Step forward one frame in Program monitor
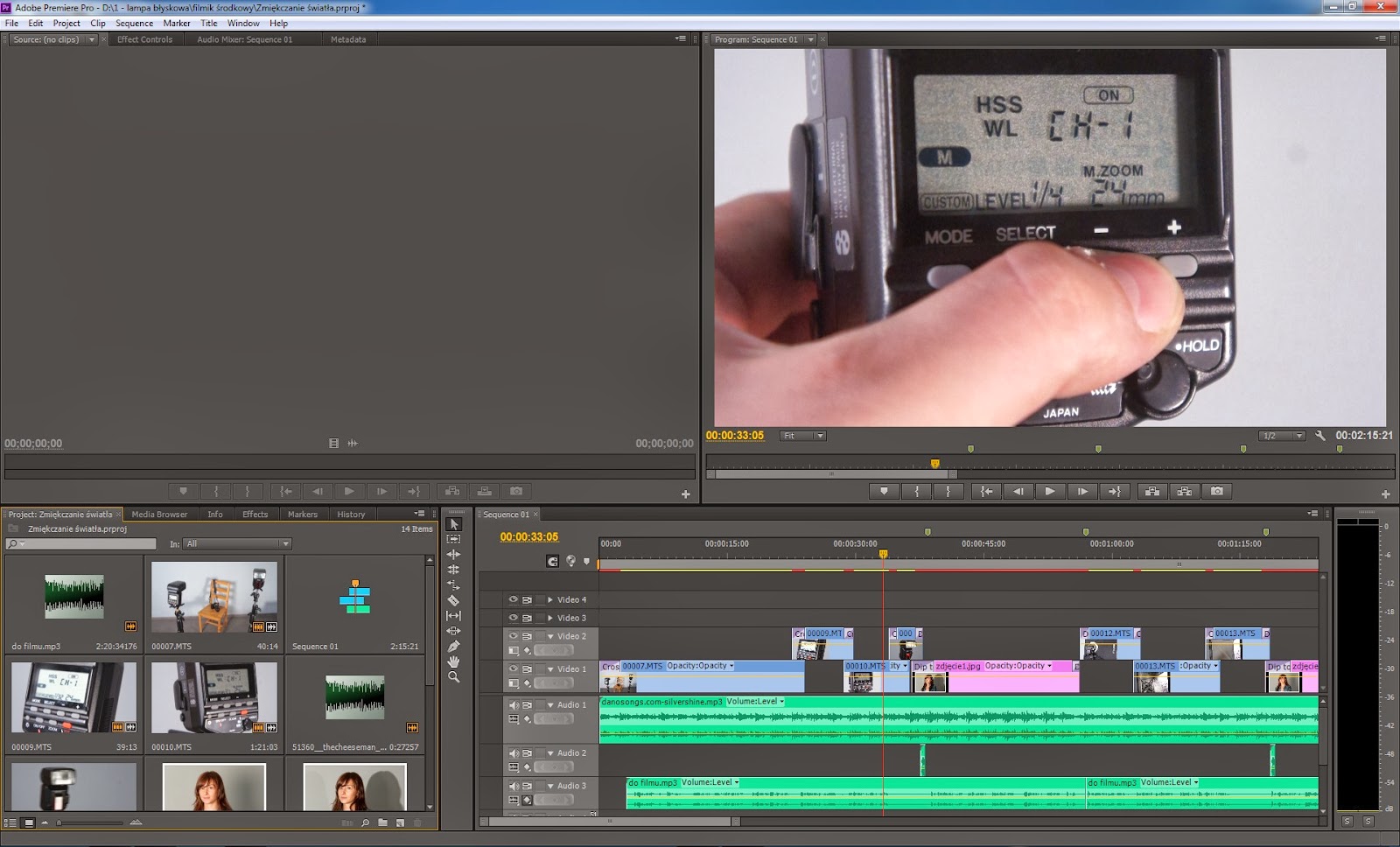This screenshot has height=847, width=1400. pyautogui.click(x=1082, y=491)
